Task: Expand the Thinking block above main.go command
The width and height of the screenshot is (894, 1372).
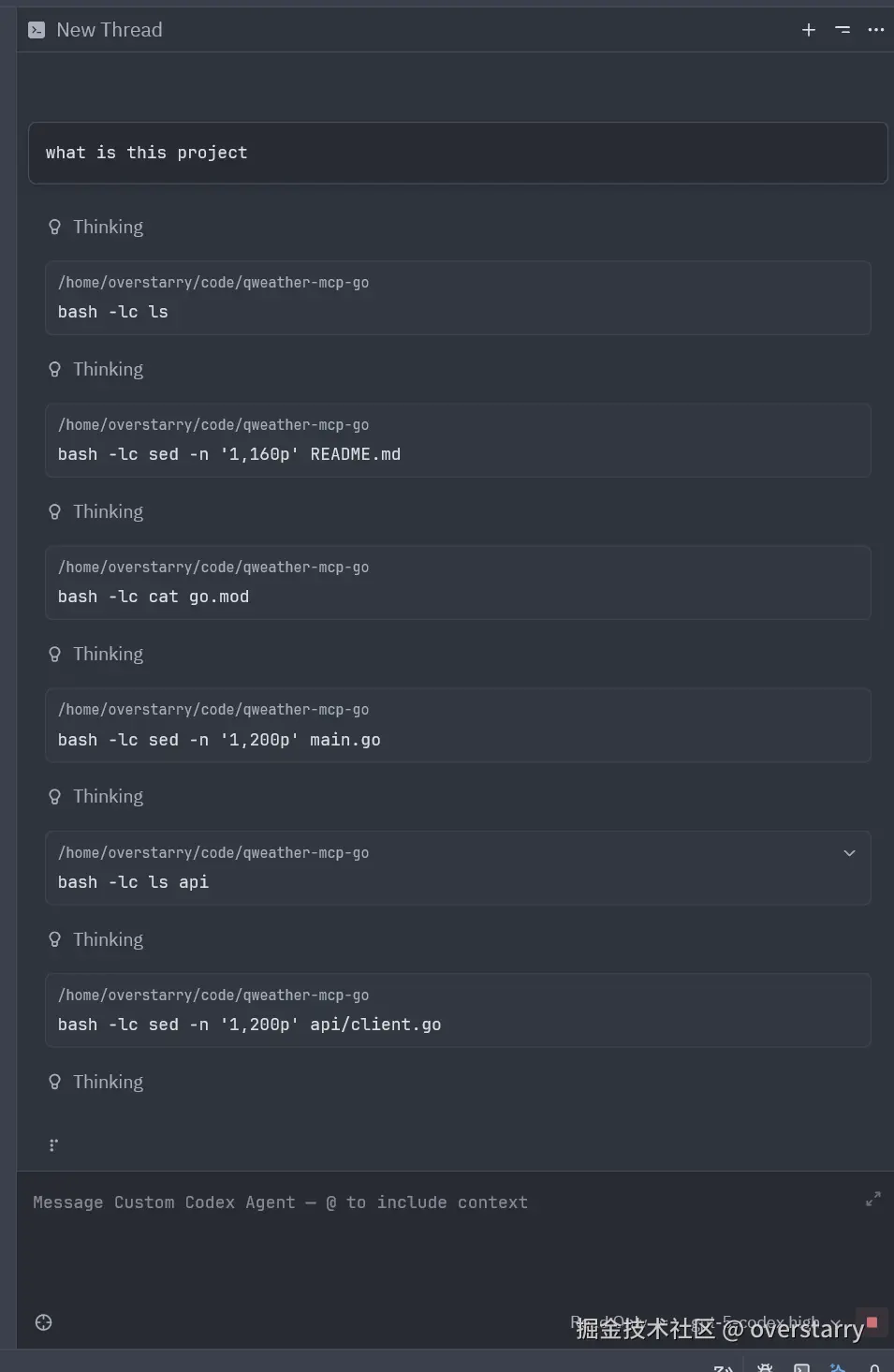Action: (x=108, y=655)
